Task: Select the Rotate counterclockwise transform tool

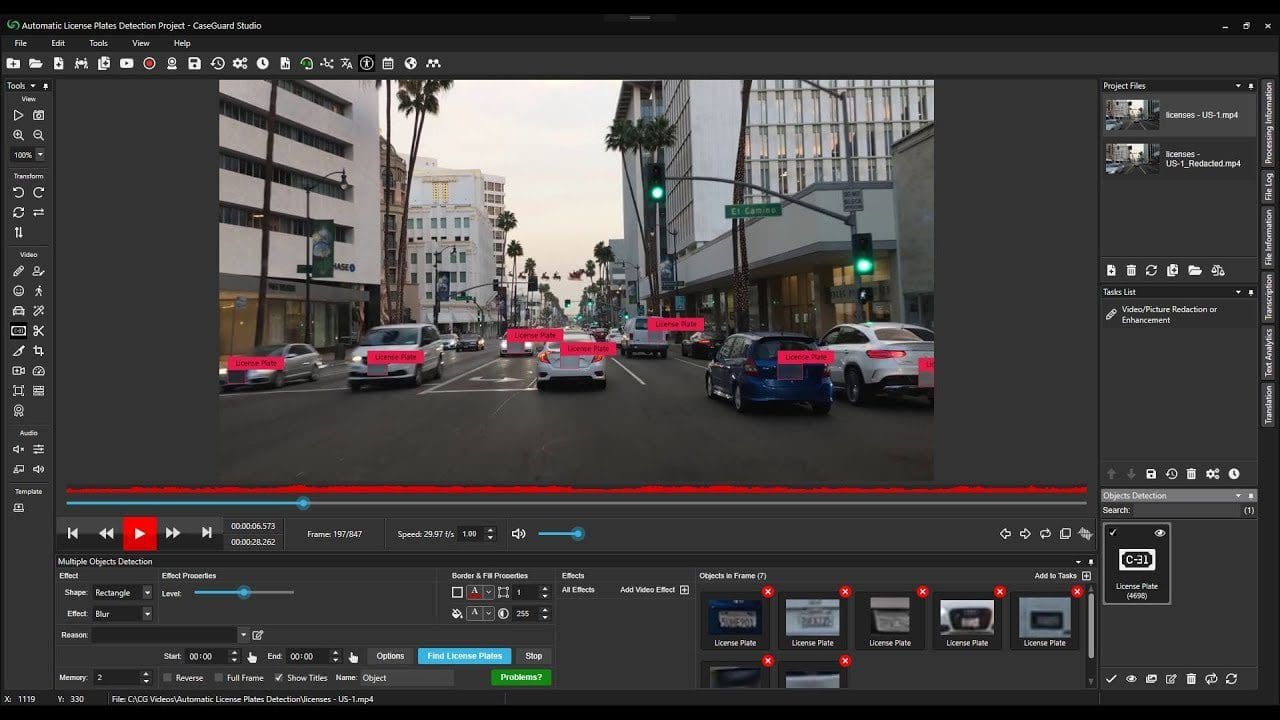Action: click(18, 192)
